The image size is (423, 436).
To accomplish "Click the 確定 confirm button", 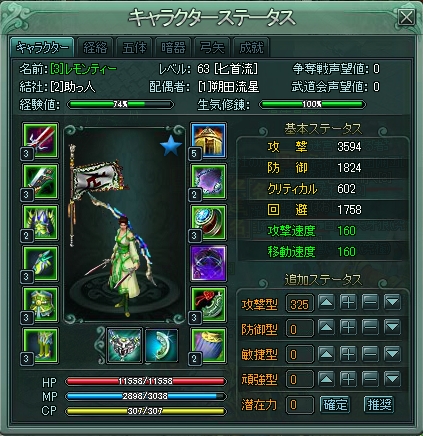I will [335, 405].
